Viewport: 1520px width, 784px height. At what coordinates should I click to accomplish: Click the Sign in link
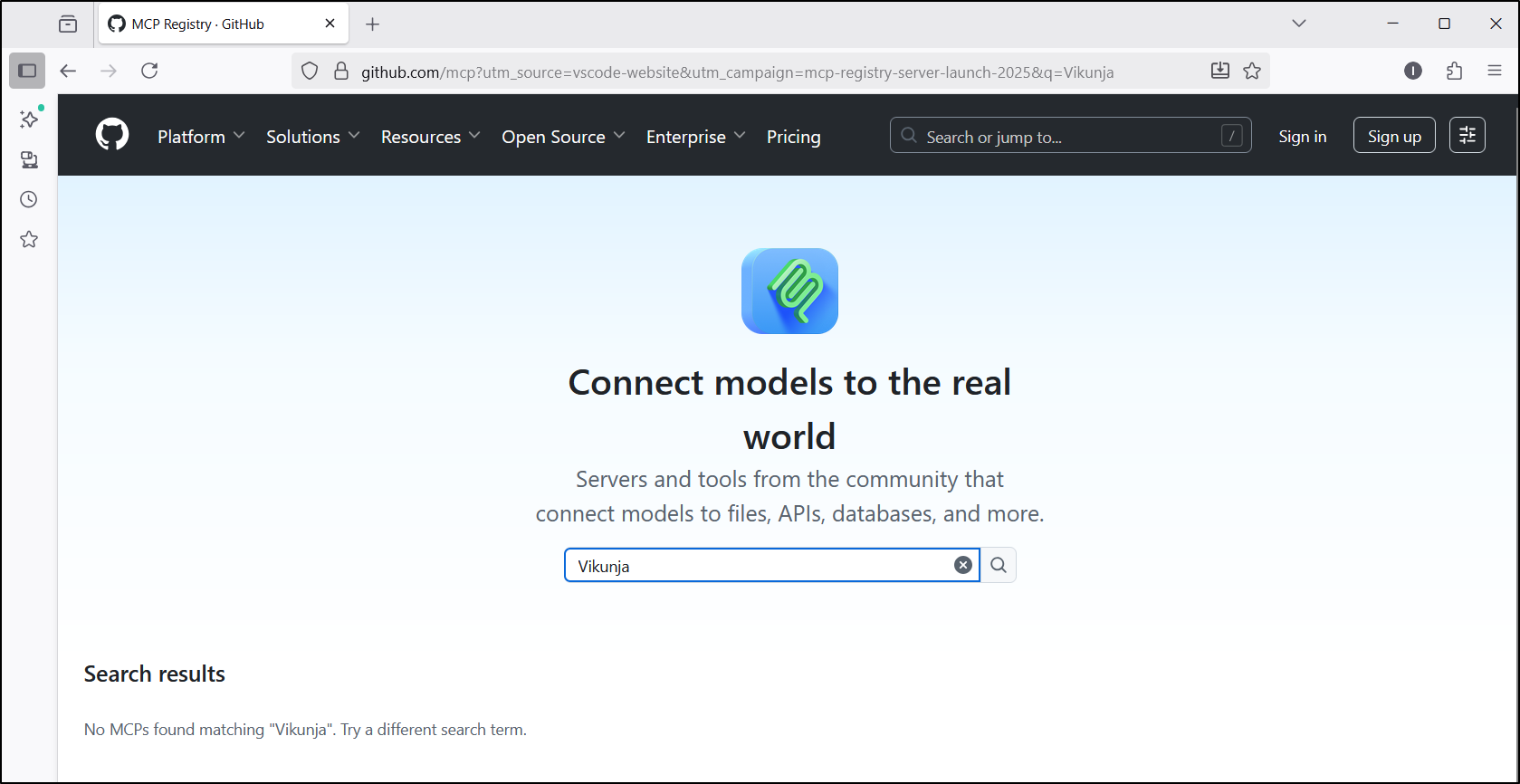(x=1302, y=136)
